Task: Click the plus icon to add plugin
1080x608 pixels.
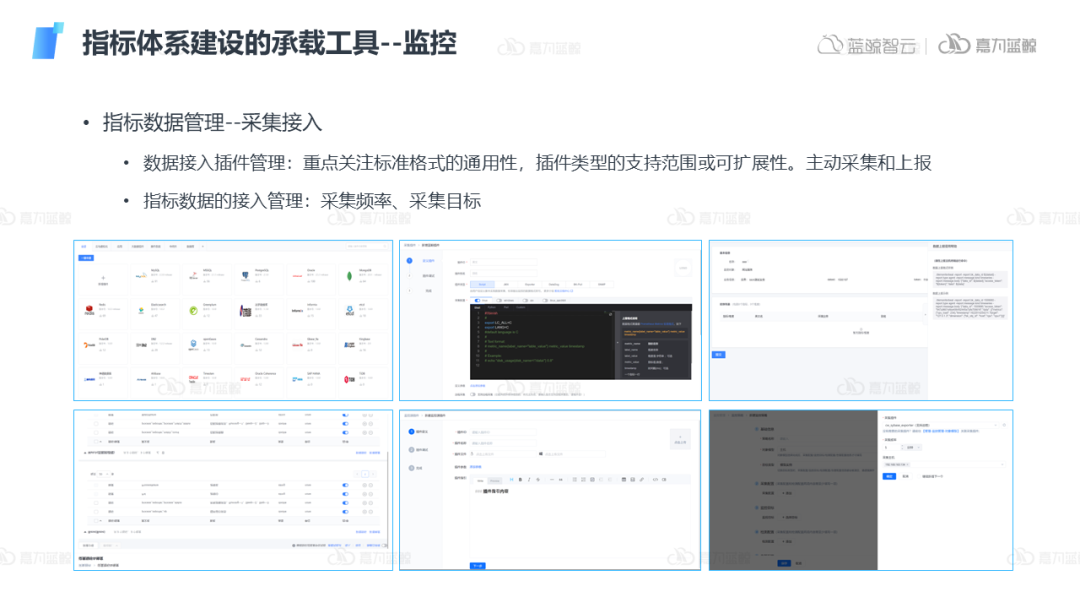Action: tap(103, 277)
